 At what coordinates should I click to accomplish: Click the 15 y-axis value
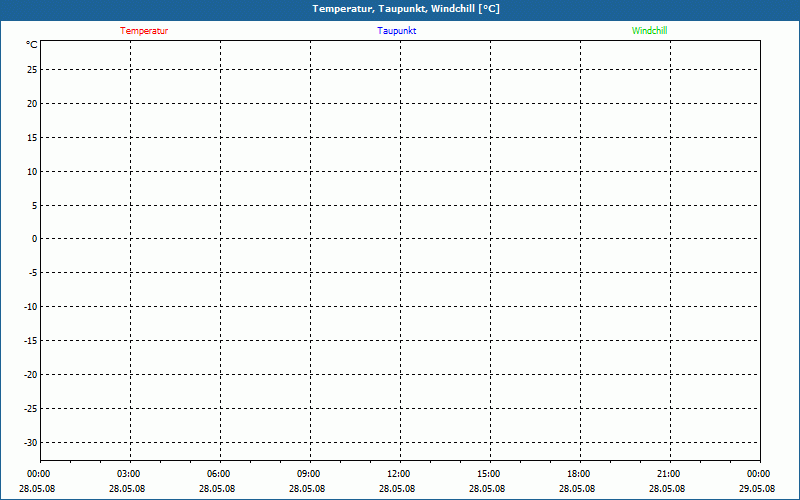pyautogui.click(x=32, y=138)
